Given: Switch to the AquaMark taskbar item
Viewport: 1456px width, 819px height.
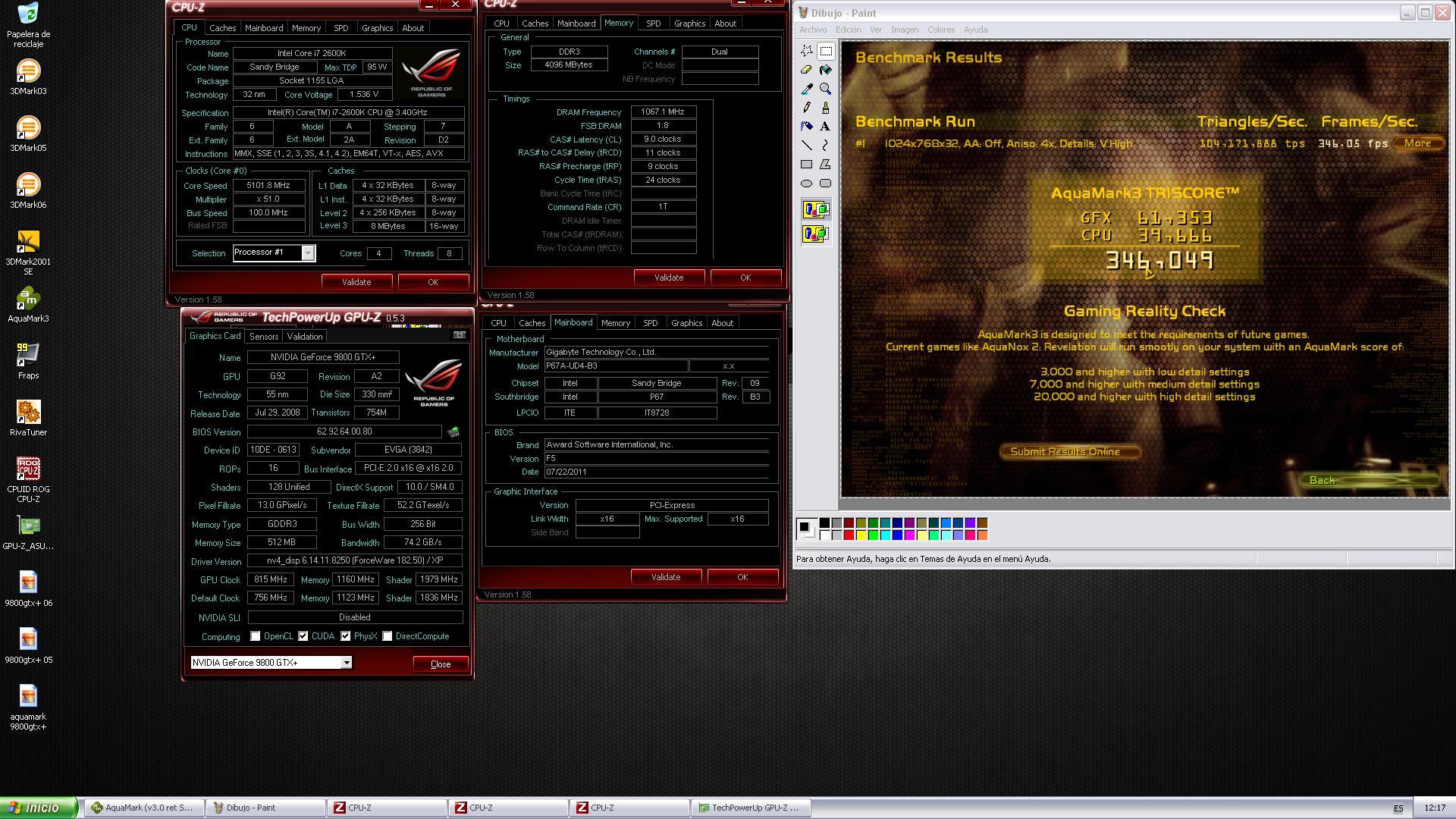Looking at the screenshot, I should point(143,808).
